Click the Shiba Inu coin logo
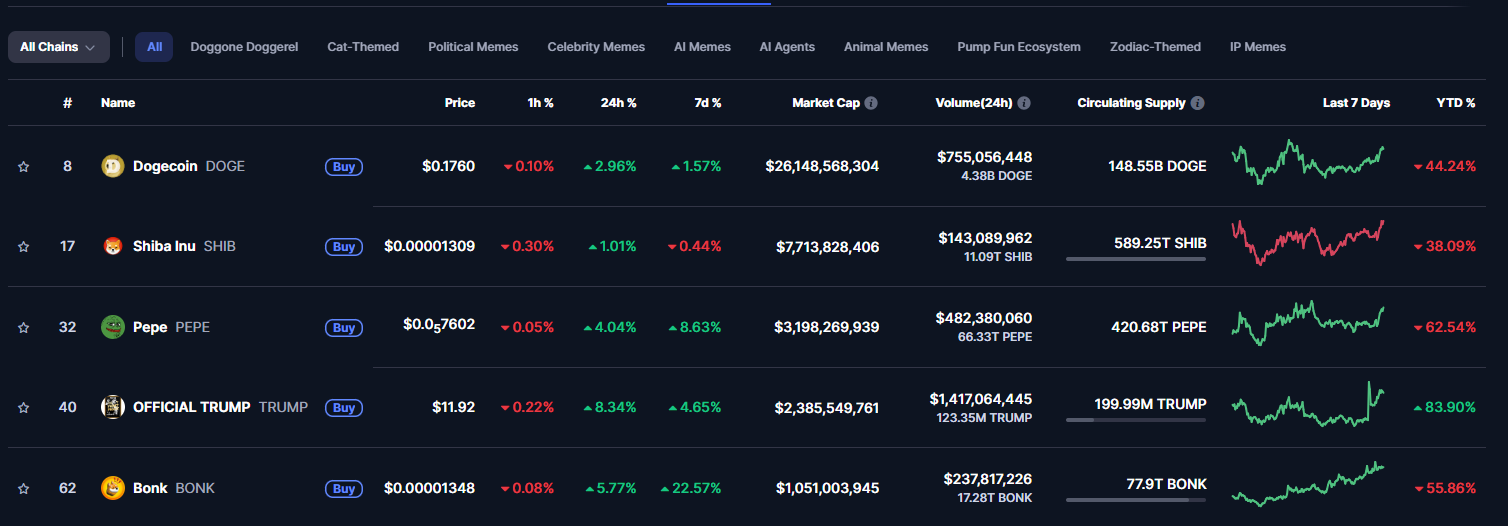1508x526 pixels. tap(113, 246)
